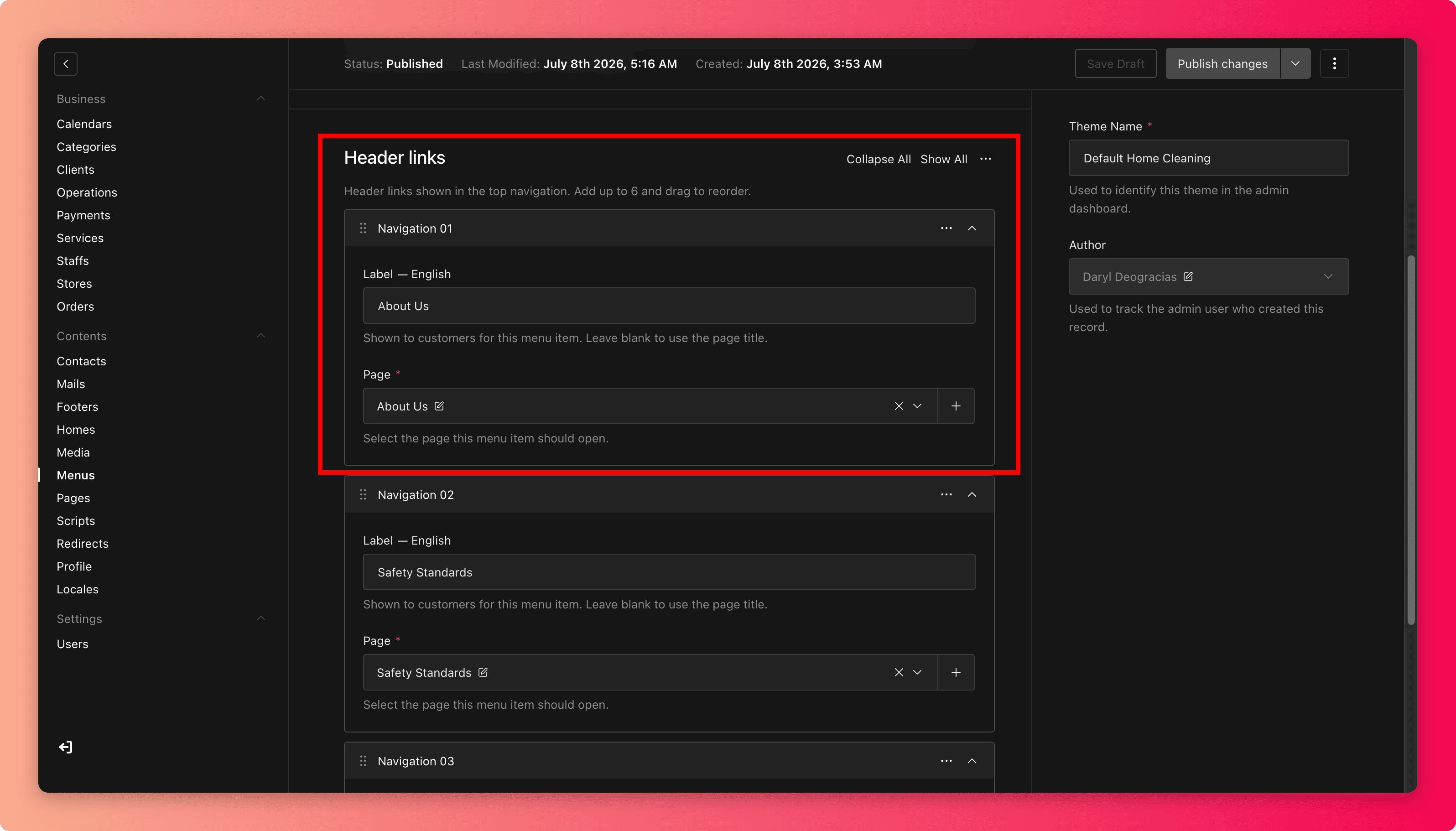Add new page beside Safety Standards field
The height and width of the screenshot is (831, 1456).
956,672
